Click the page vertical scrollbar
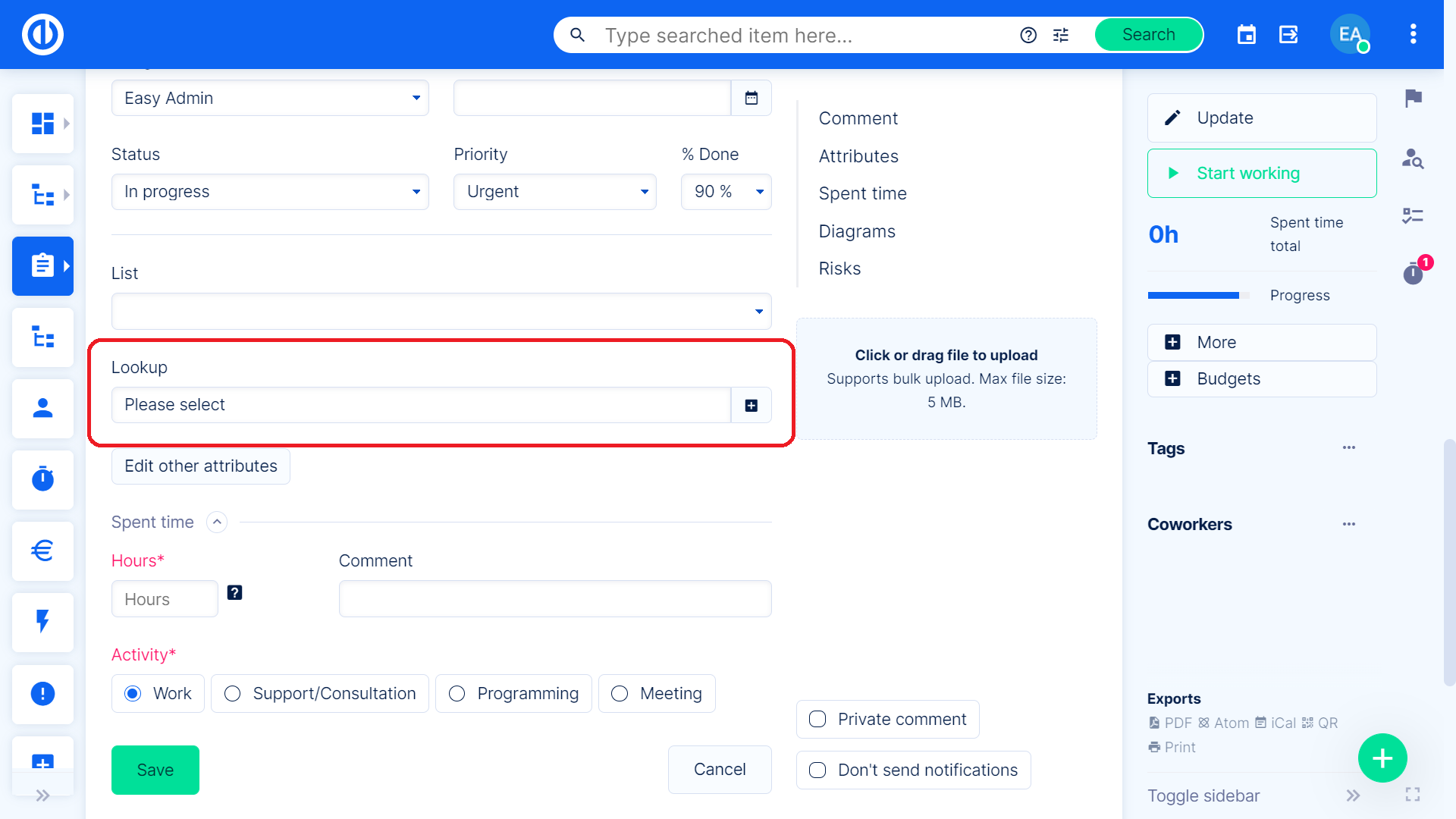 [1449, 561]
